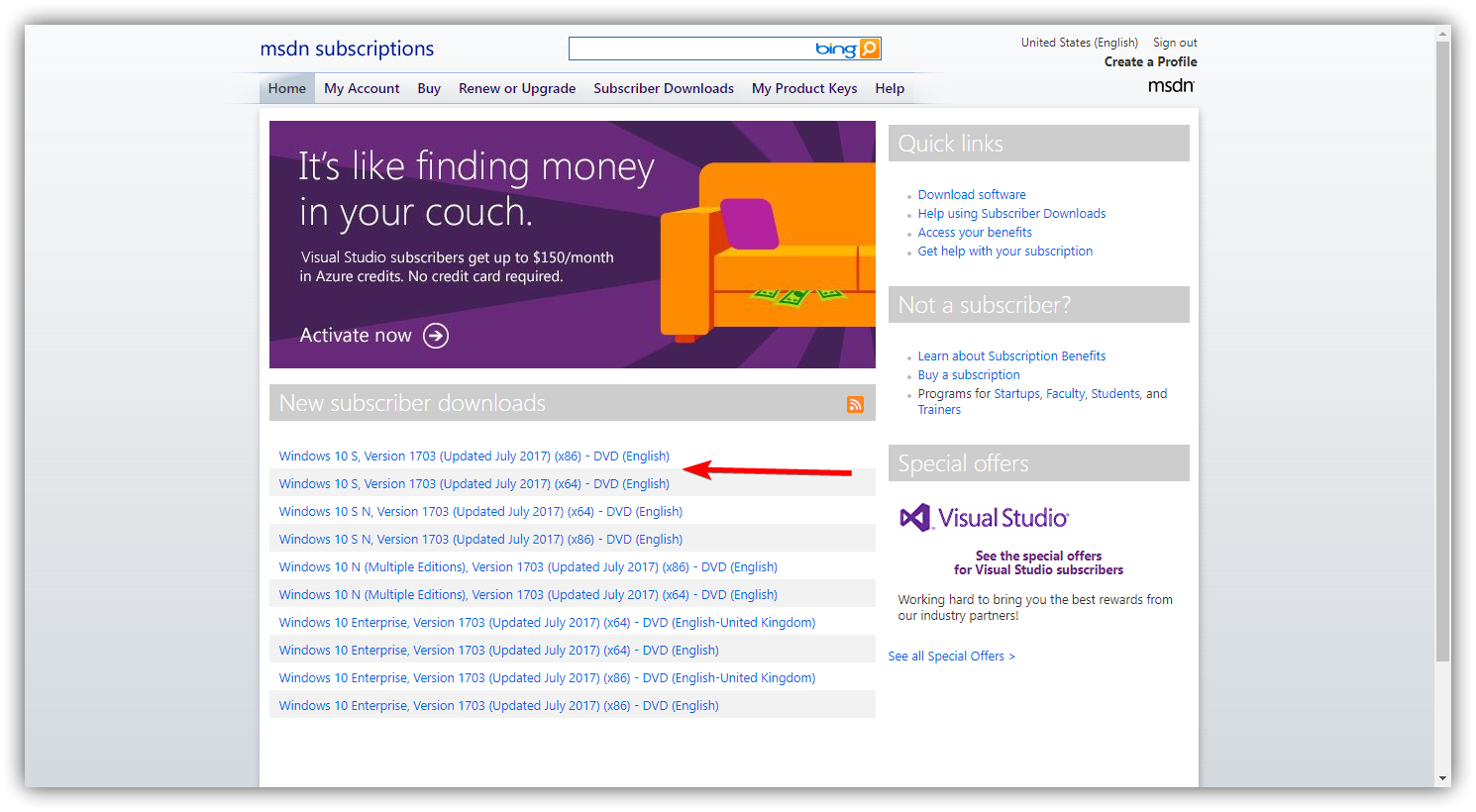Click See all Special Offers link

point(952,657)
